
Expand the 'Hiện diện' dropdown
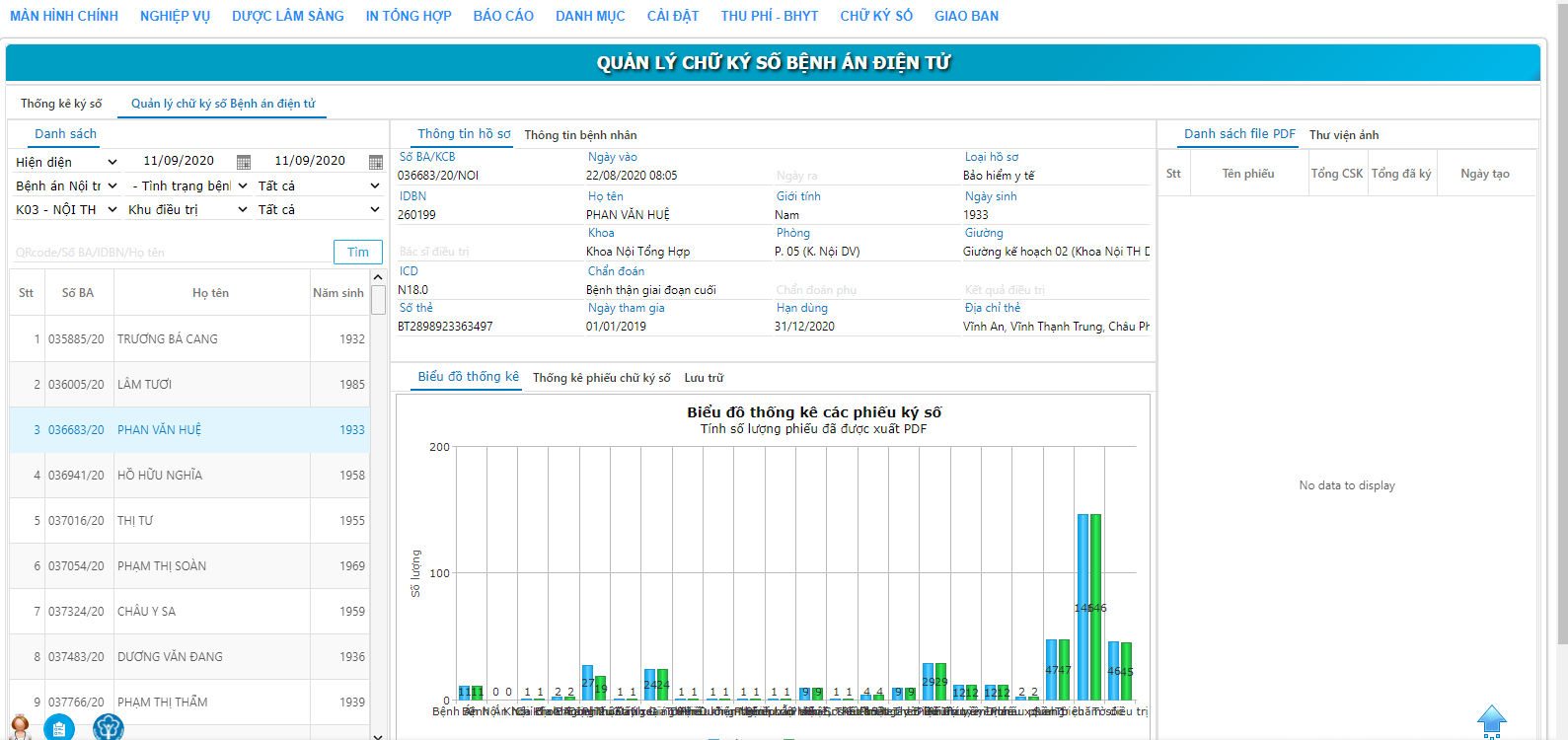[112, 162]
